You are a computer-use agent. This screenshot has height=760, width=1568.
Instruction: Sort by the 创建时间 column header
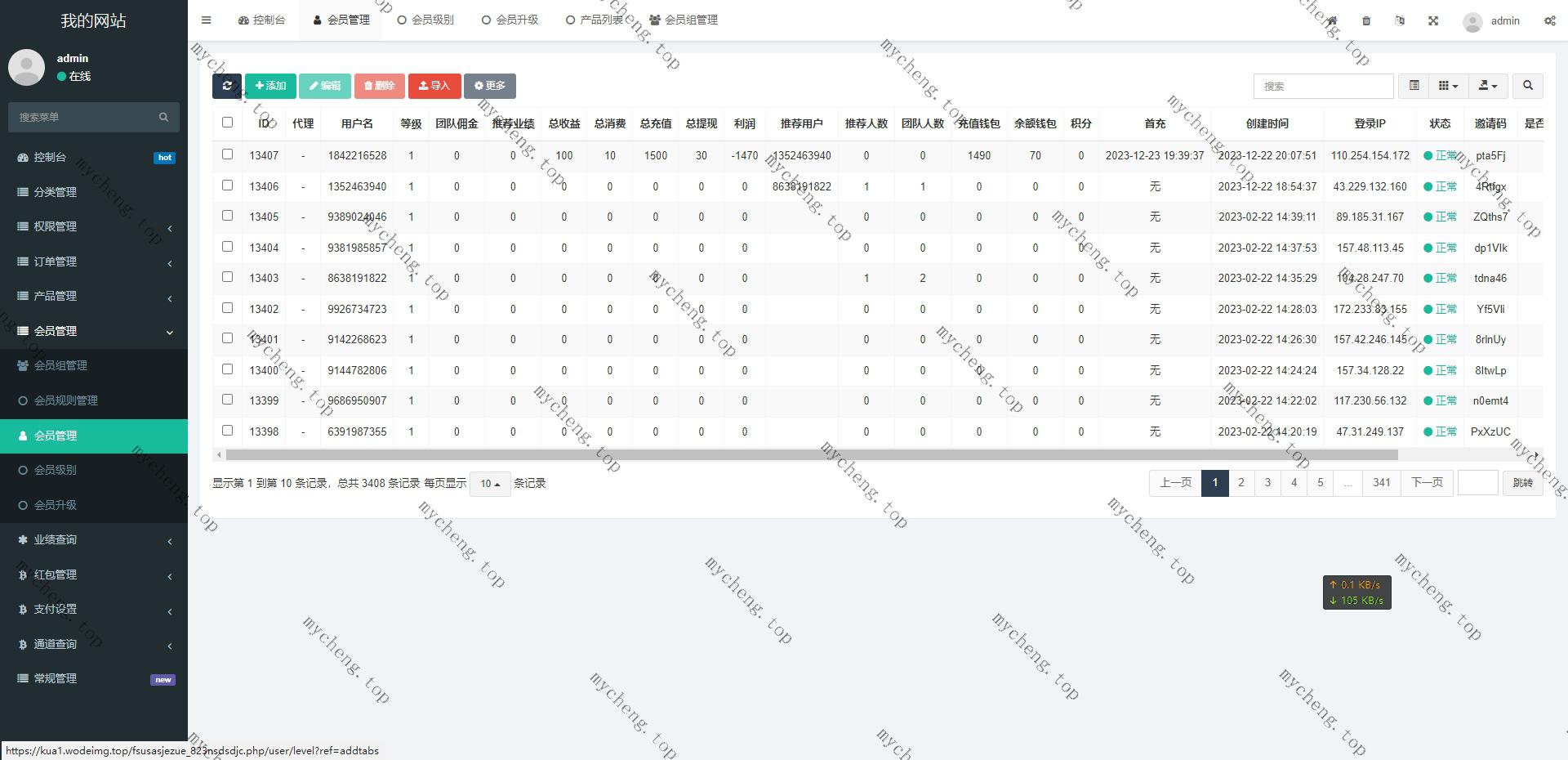(x=1267, y=123)
